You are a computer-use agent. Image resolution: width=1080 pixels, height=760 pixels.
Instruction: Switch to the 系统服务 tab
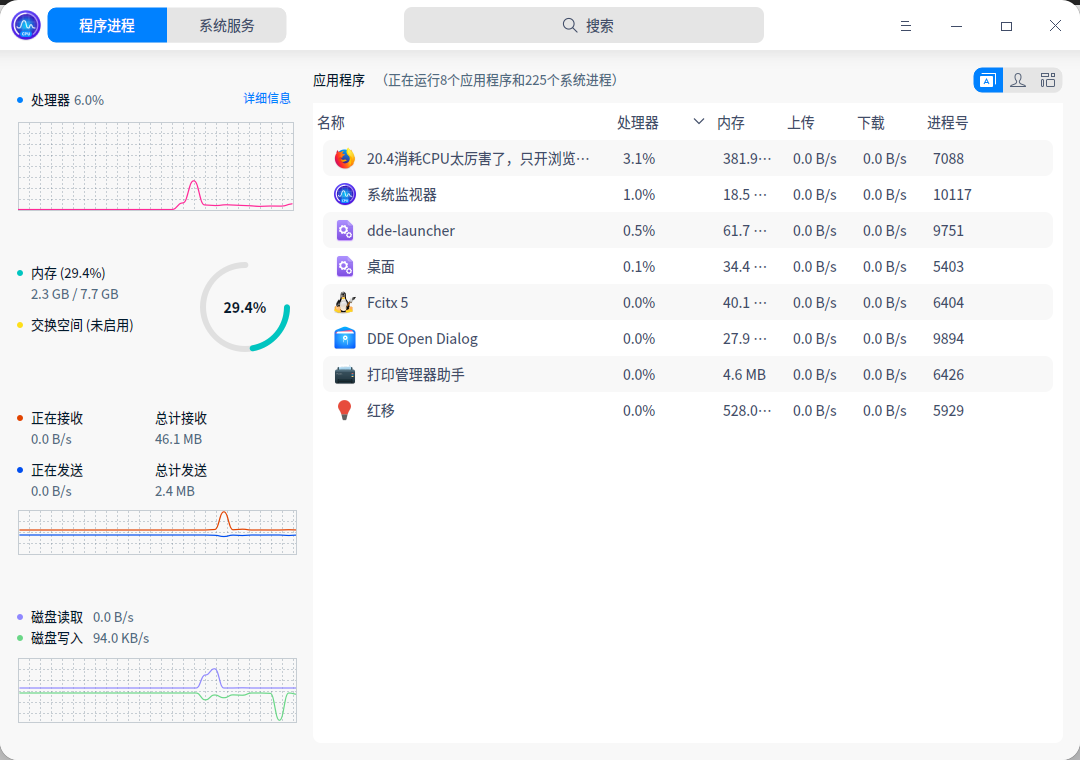[x=226, y=24]
